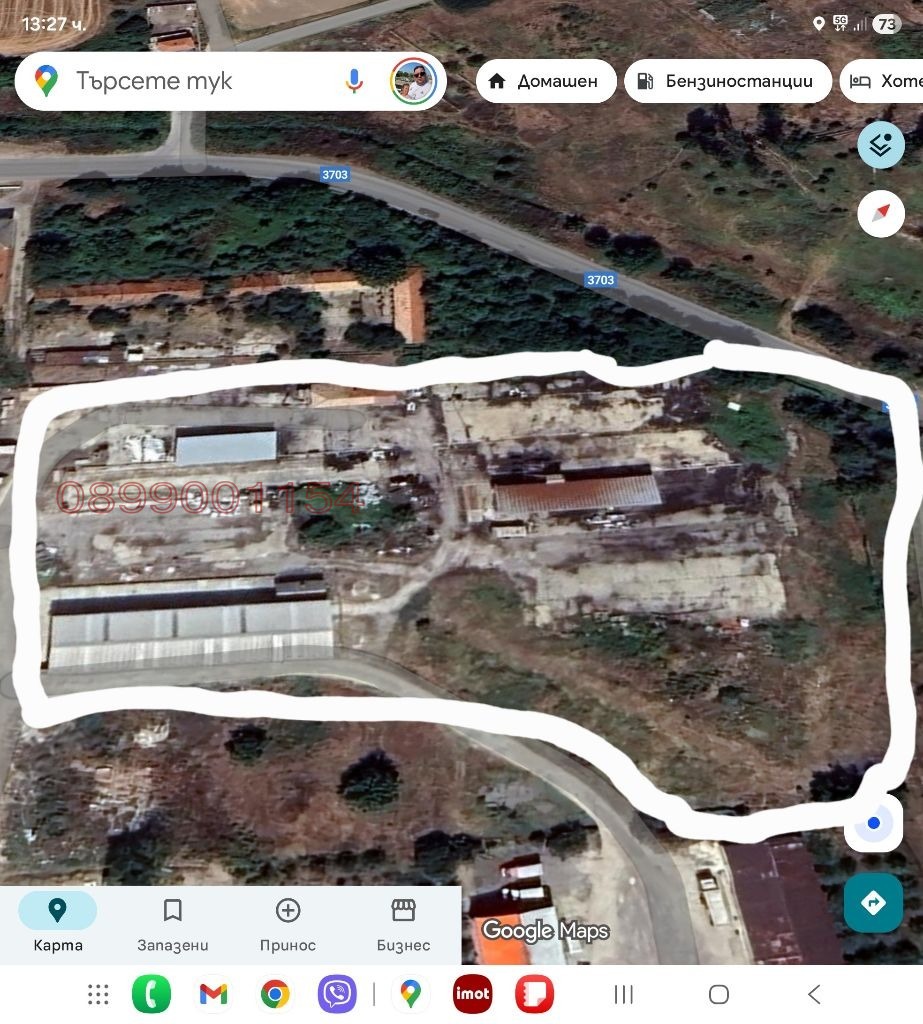
Task: Center map on my location
Action: [x=873, y=824]
